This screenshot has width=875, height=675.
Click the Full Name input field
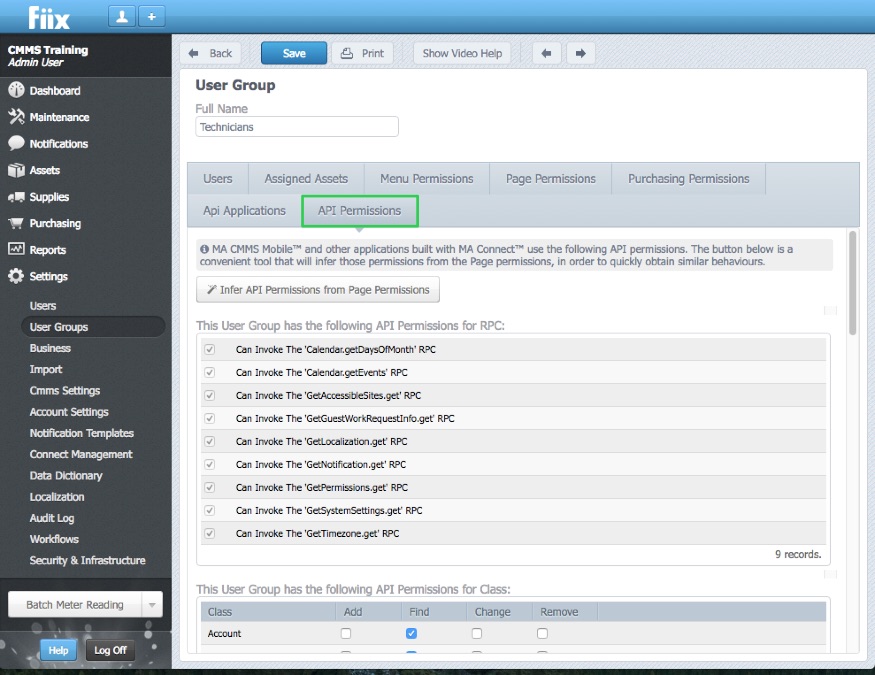click(297, 127)
